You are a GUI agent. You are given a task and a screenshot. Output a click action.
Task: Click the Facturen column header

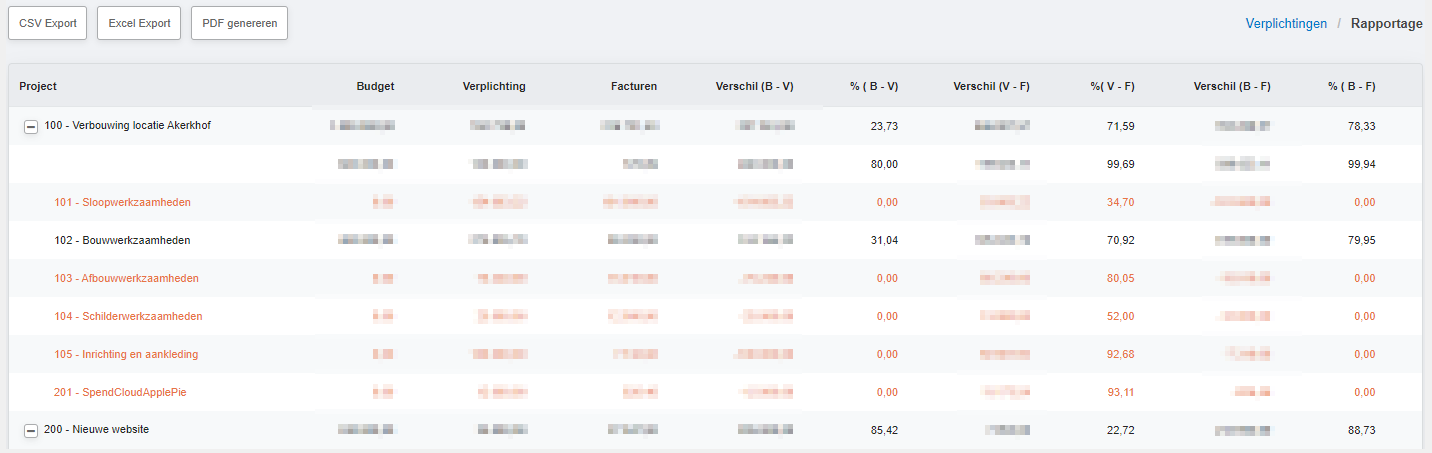coord(634,86)
